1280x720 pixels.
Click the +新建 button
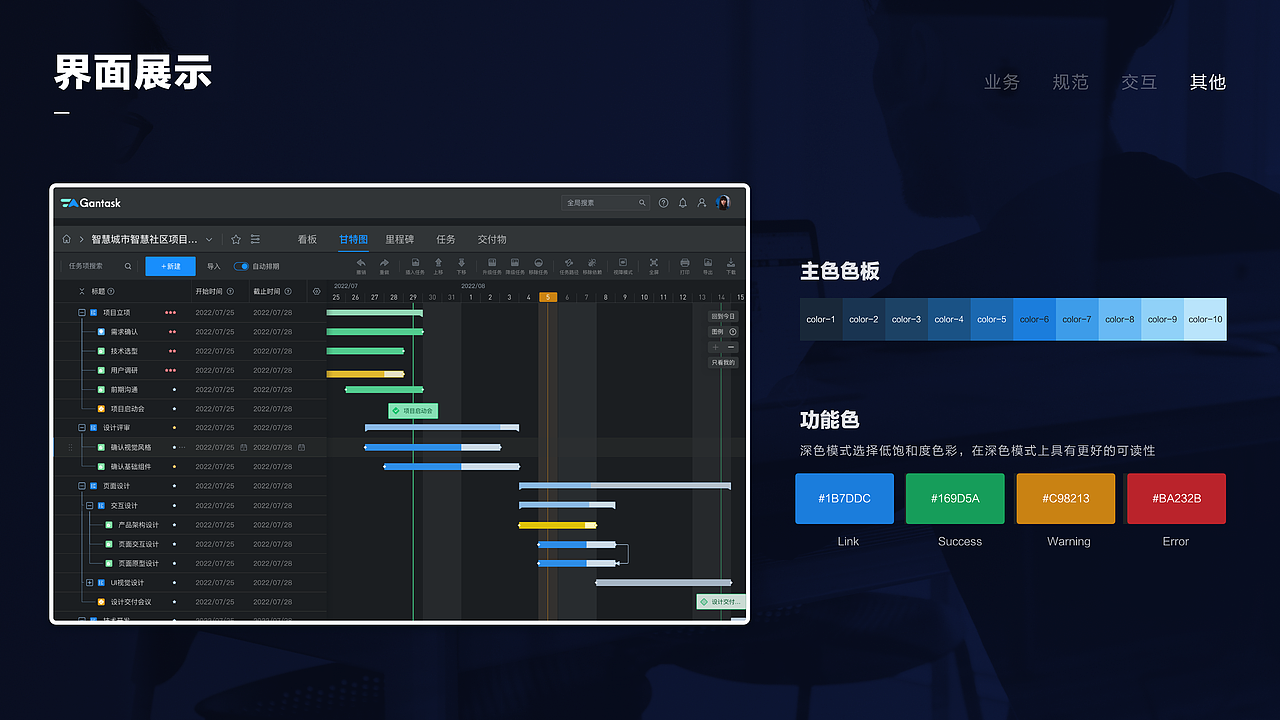[170, 266]
